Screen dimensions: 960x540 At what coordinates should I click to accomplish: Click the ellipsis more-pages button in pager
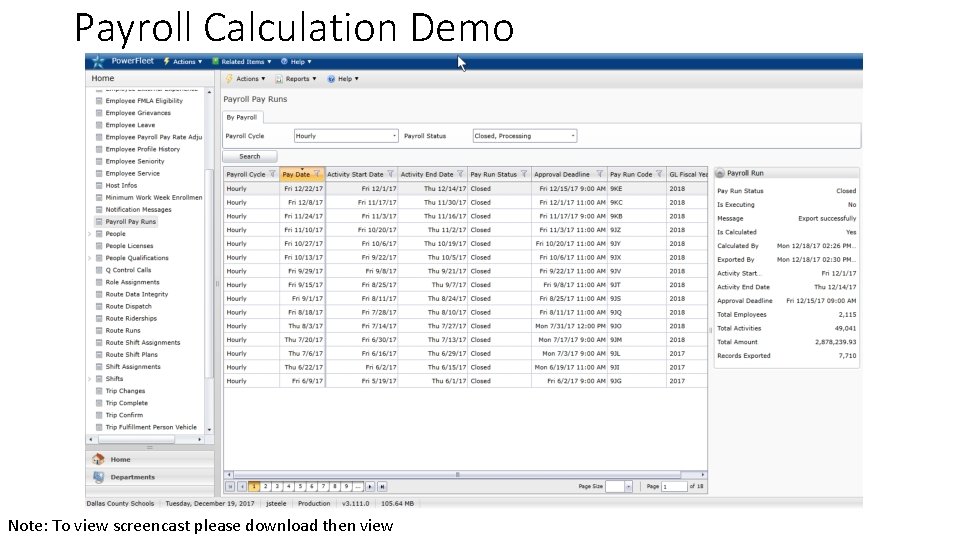(358, 487)
